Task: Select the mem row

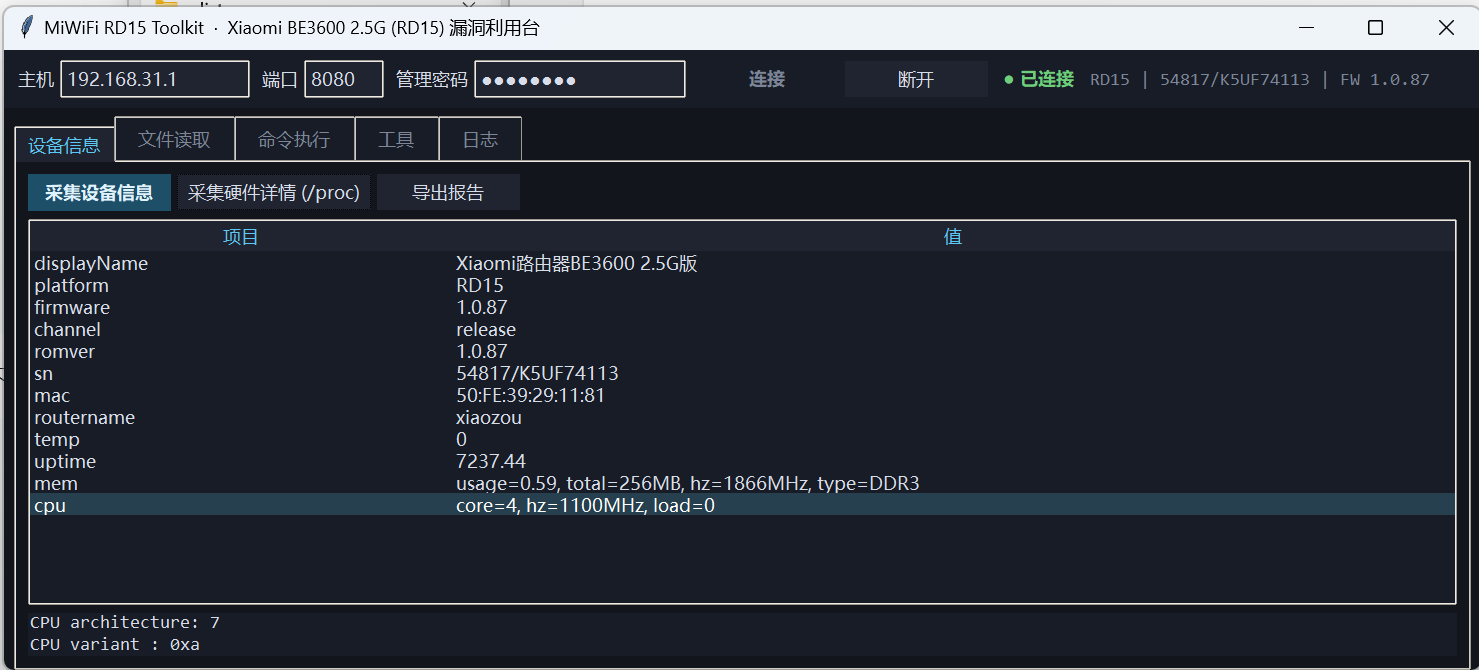Action: point(743,484)
